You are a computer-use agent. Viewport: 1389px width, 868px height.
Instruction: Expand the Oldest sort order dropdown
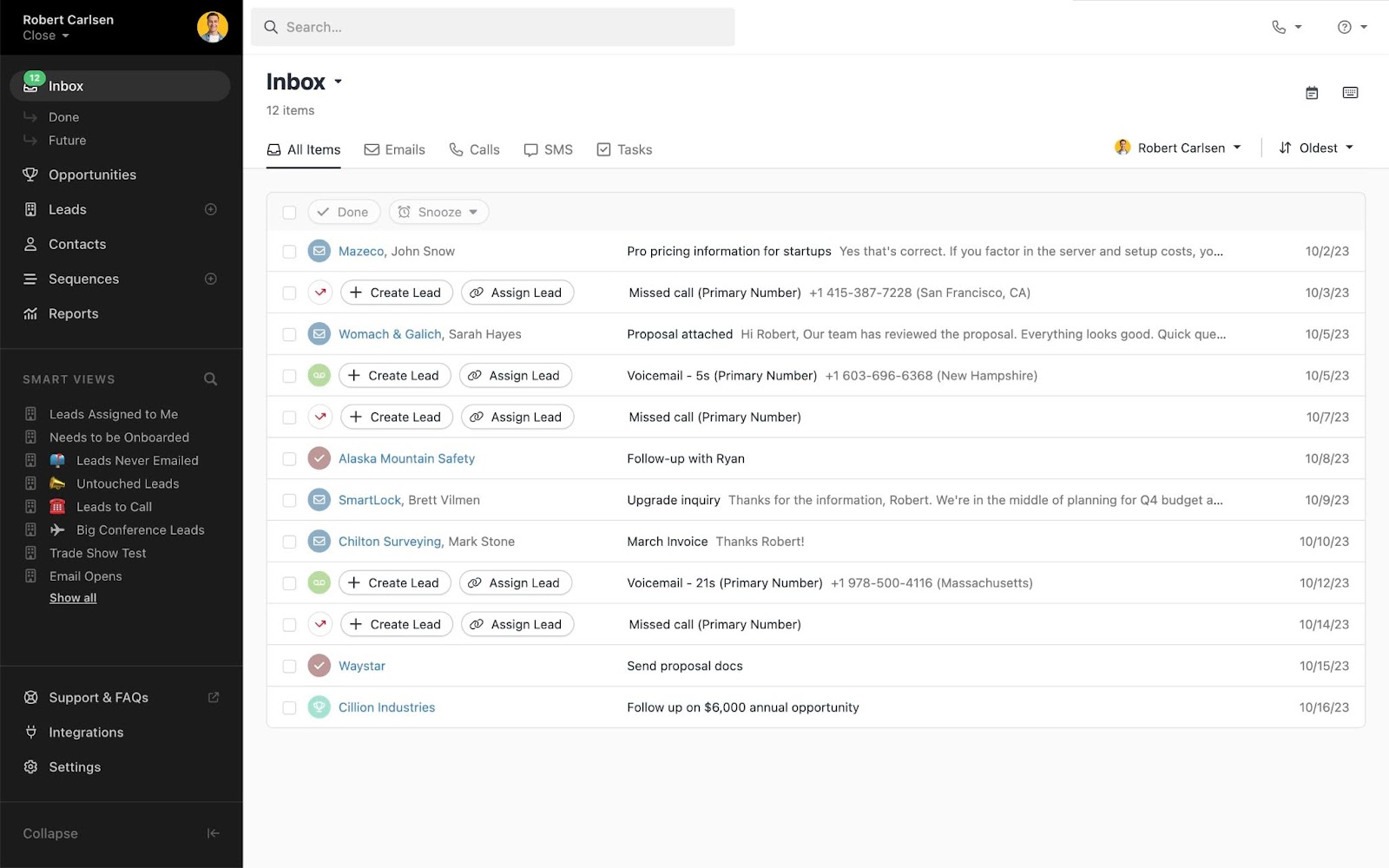[1316, 148]
